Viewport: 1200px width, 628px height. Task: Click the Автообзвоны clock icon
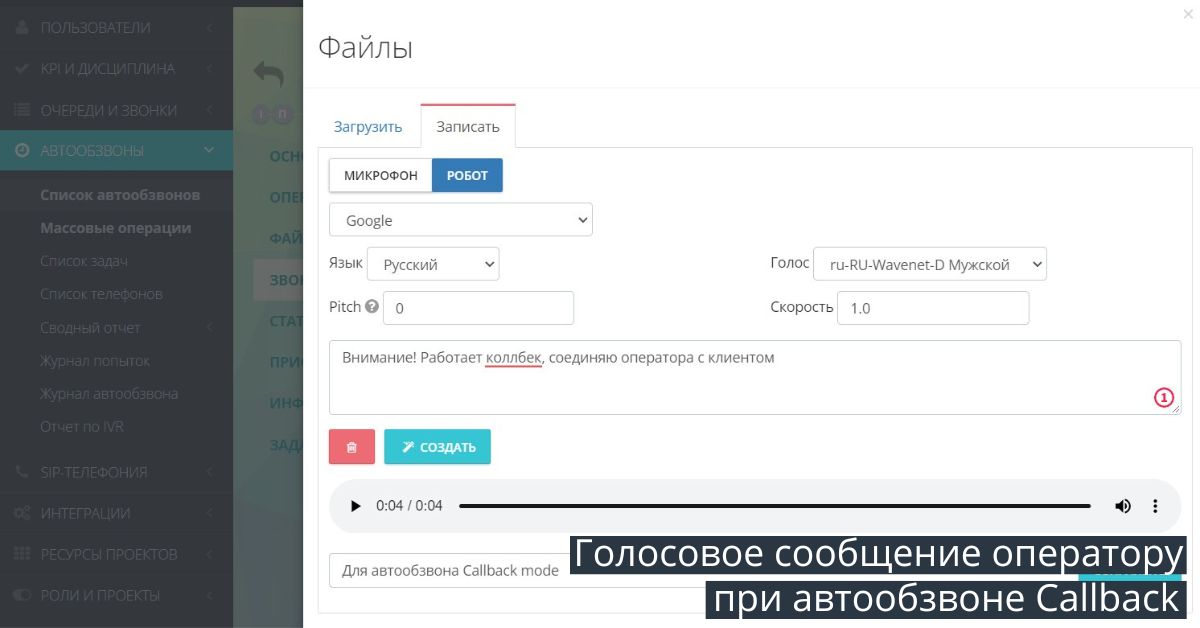click(21, 152)
